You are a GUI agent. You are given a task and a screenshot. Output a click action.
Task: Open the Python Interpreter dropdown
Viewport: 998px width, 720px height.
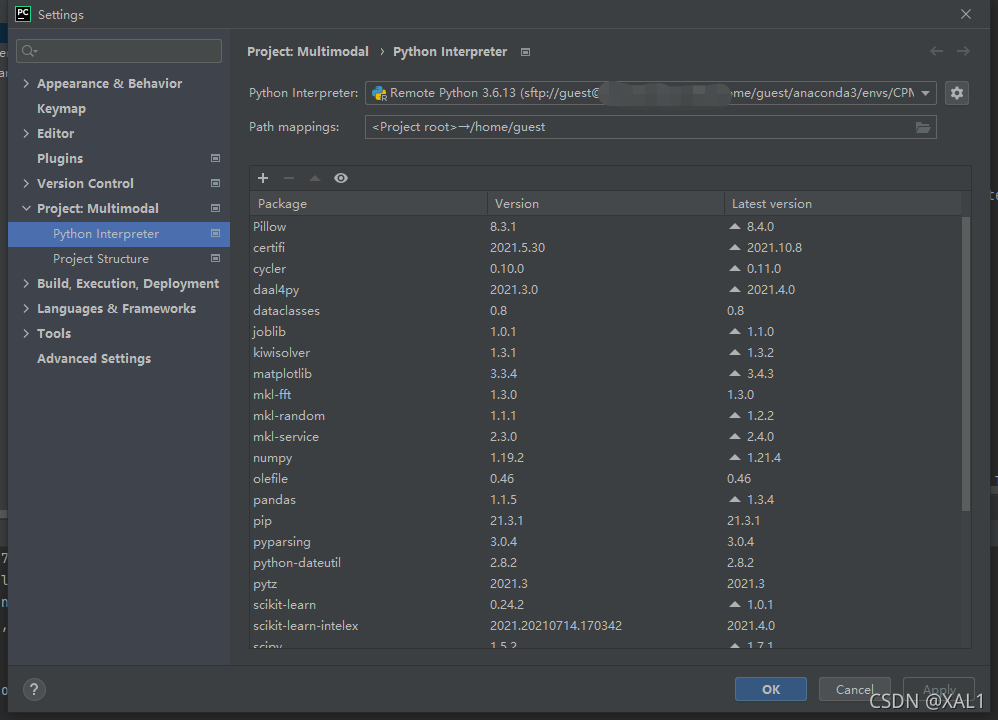pos(925,93)
